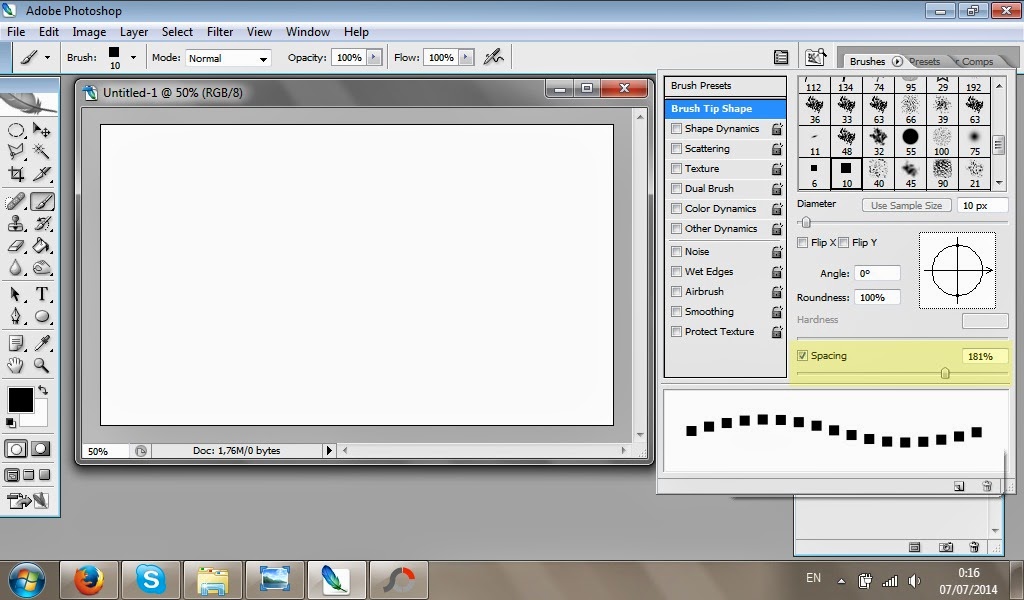Adjust the Spacing slider handle
This screenshot has height=600, width=1024.
(945, 373)
